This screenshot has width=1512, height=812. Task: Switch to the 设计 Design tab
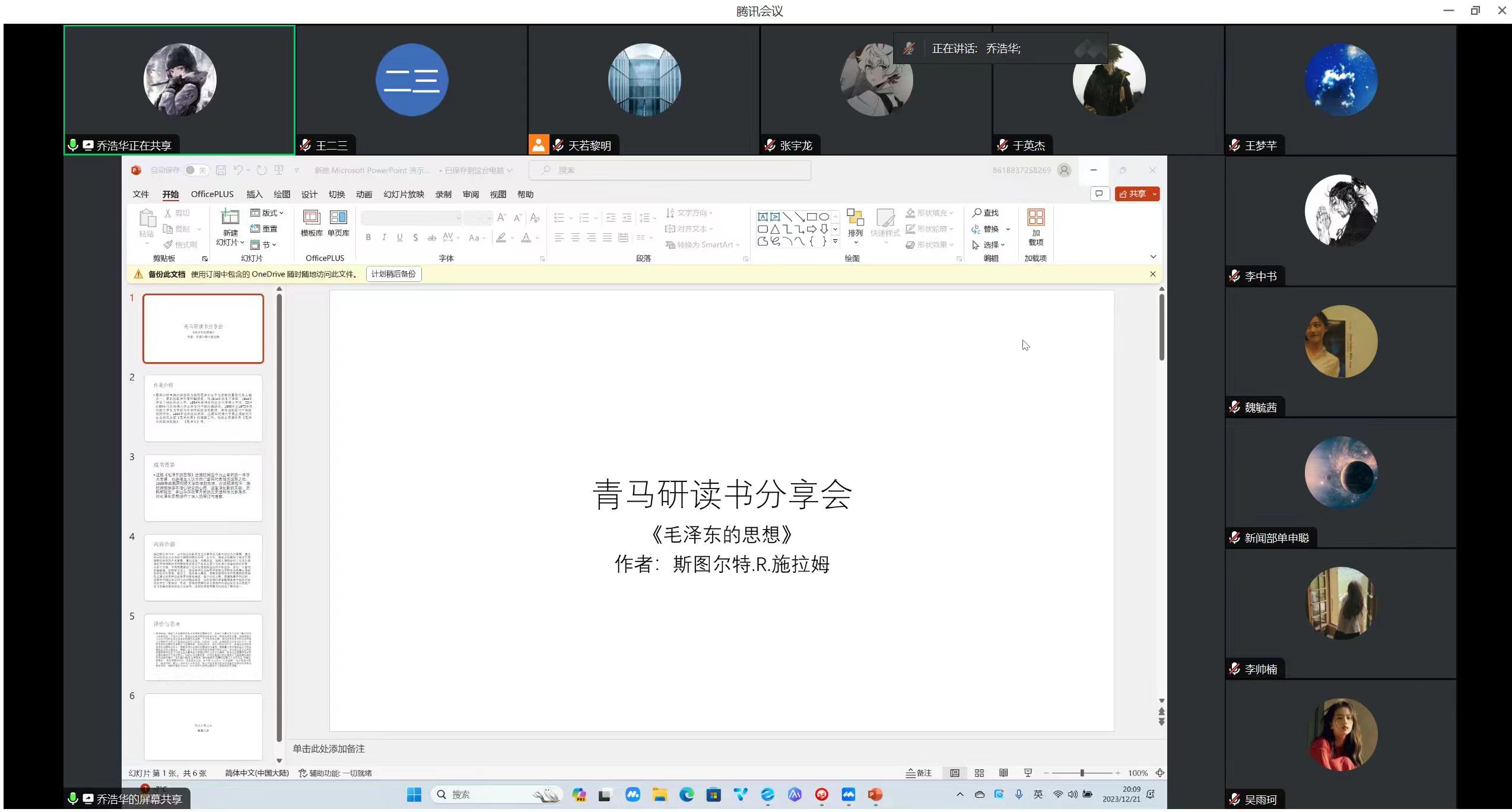click(309, 194)
